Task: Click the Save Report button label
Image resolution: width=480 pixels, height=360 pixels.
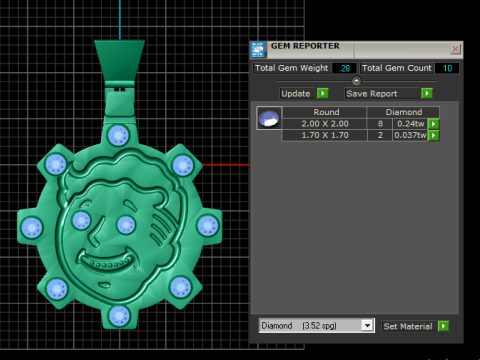Action: click(x=382, y=94)
